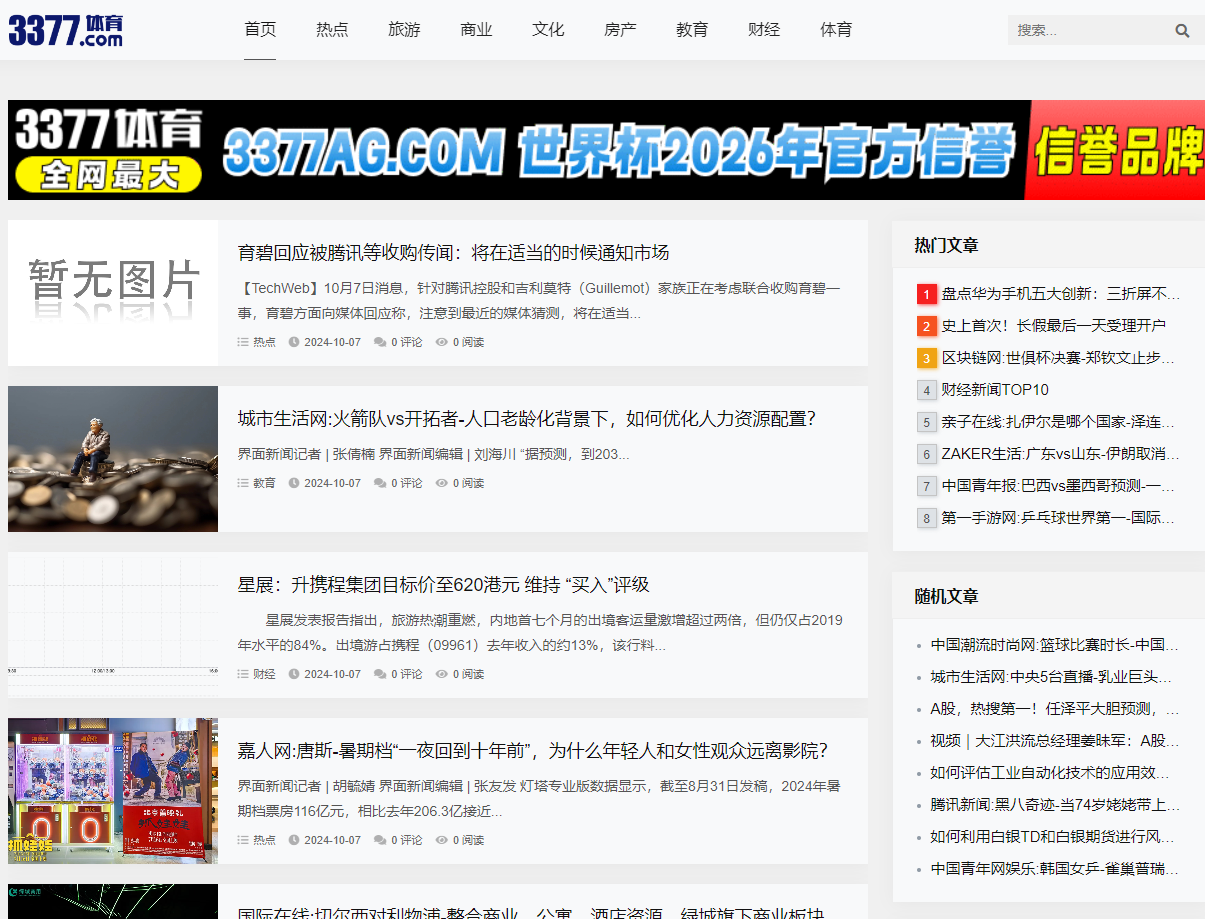Image resolution: width=1205 pixels, height=919 pixels.
Task: Click the 暂无图片 placeholder thumbnail
Action: coord(113,293)
